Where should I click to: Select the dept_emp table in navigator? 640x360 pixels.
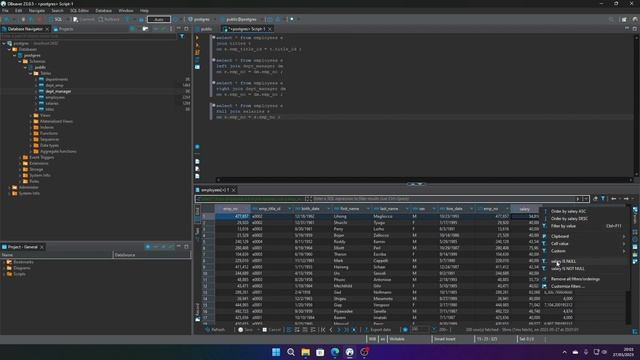54,85
